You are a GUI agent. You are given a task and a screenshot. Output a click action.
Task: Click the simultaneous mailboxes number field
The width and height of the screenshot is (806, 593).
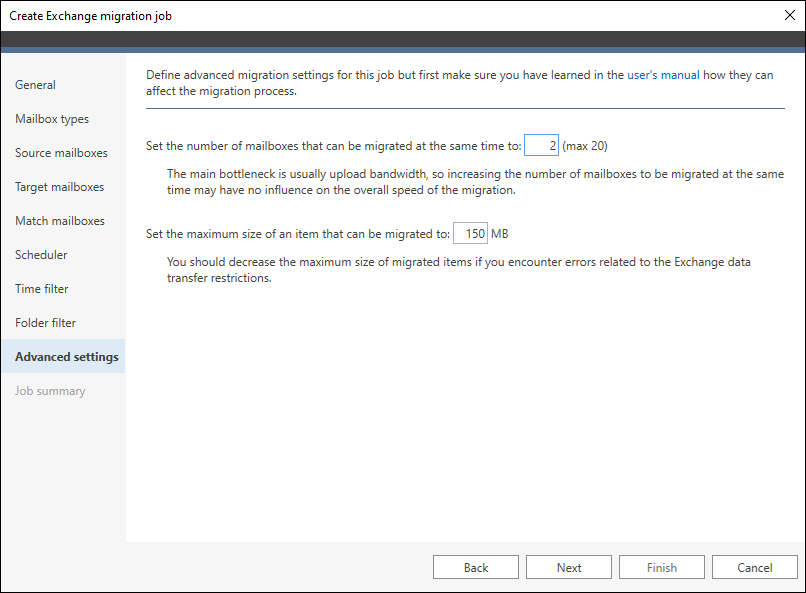click(x=541, y=145)
